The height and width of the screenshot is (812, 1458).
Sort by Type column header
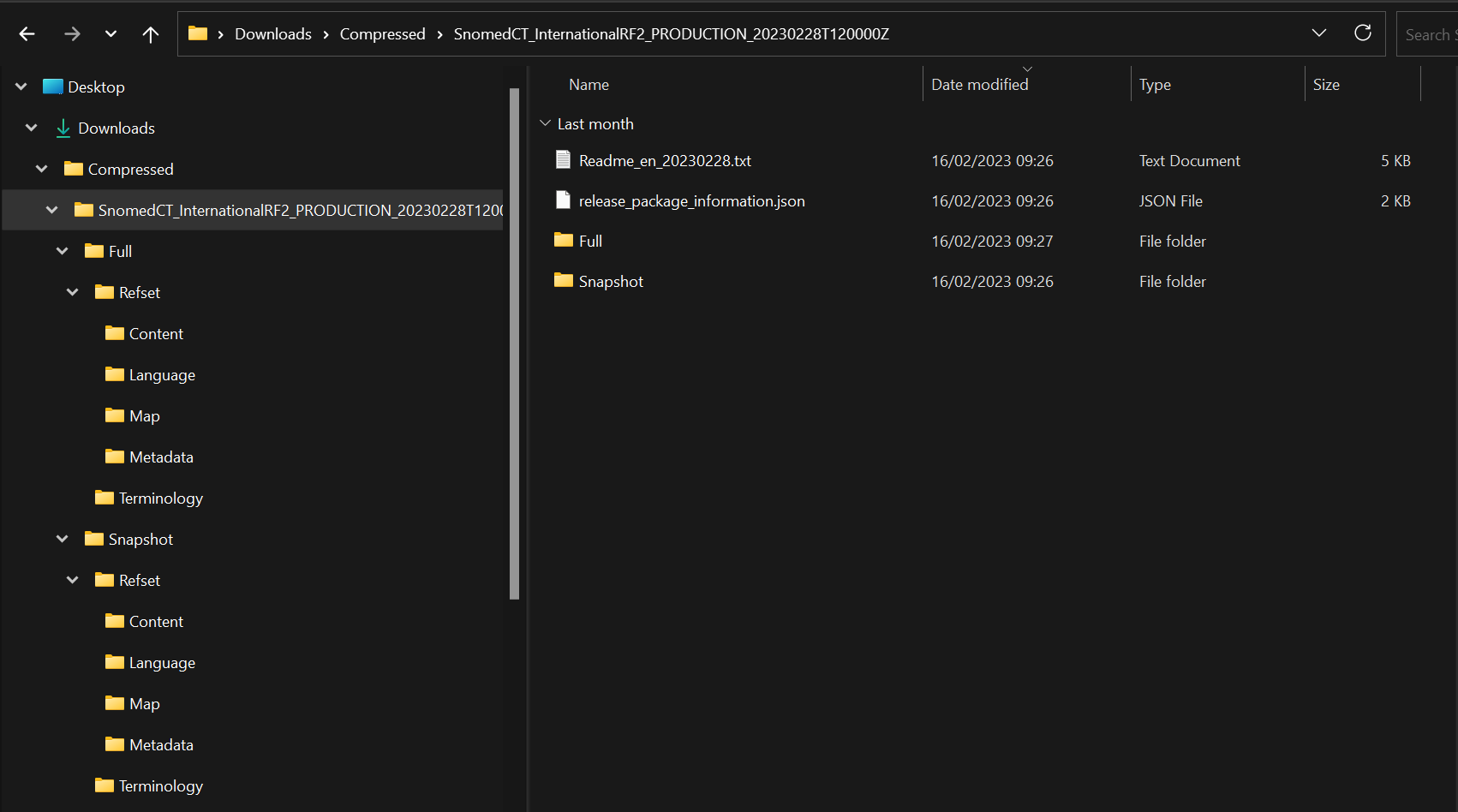pos(1155,85)
